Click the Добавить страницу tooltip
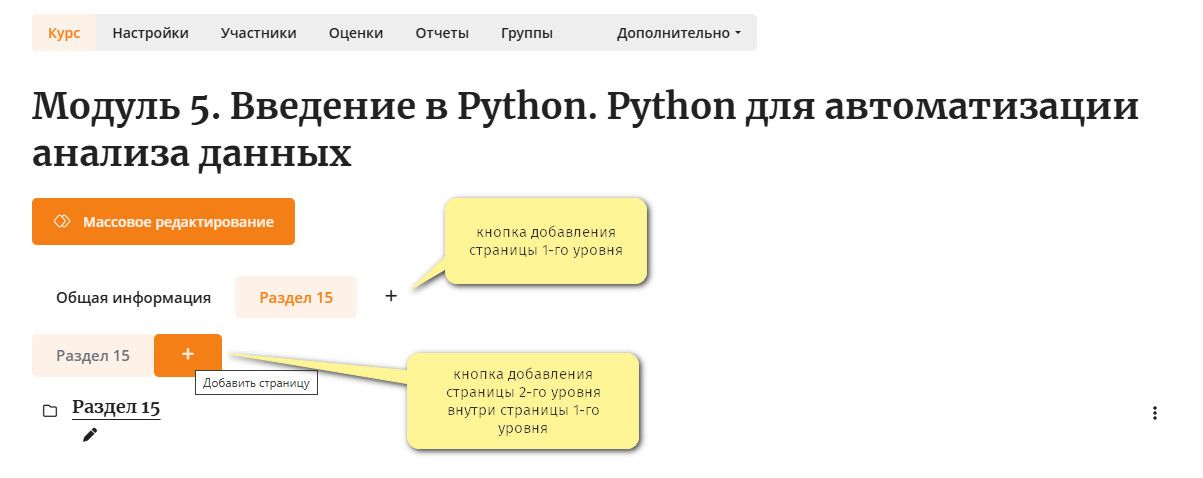Viewport: 1203px width, 478px height. (256, 383)
